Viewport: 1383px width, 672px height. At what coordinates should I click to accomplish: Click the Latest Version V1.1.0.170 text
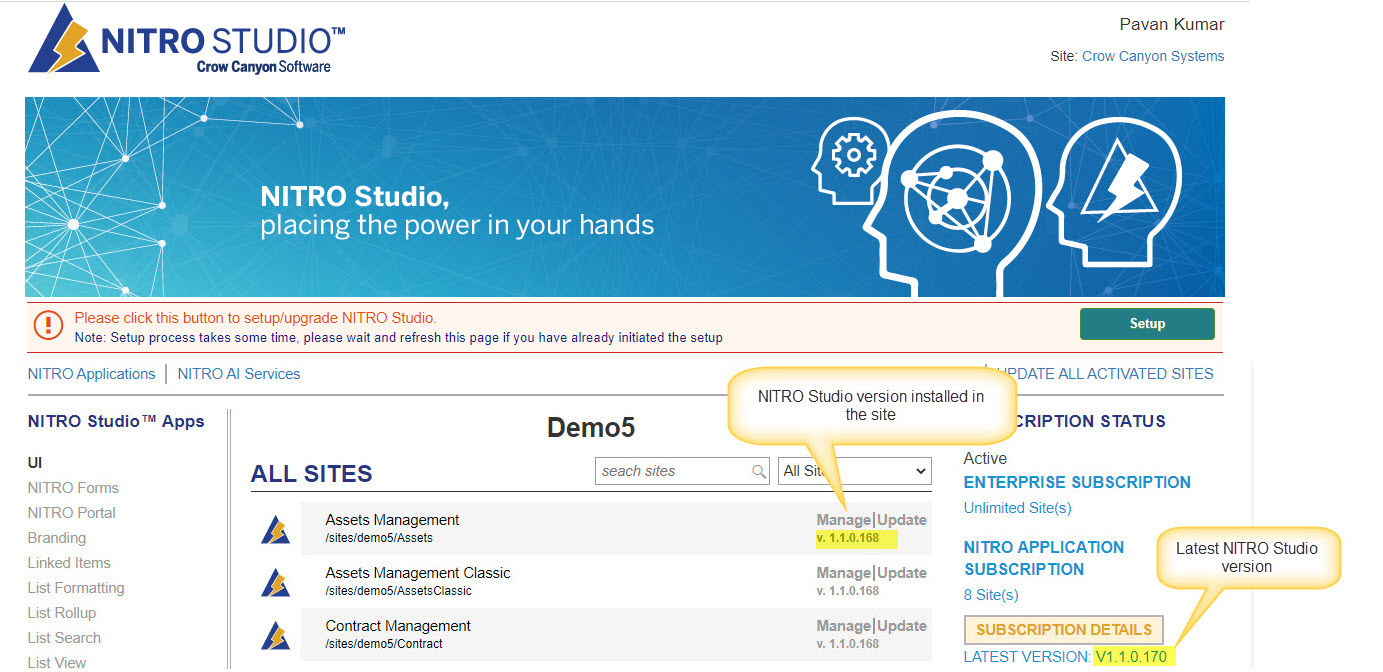(x=1065, y=657)
